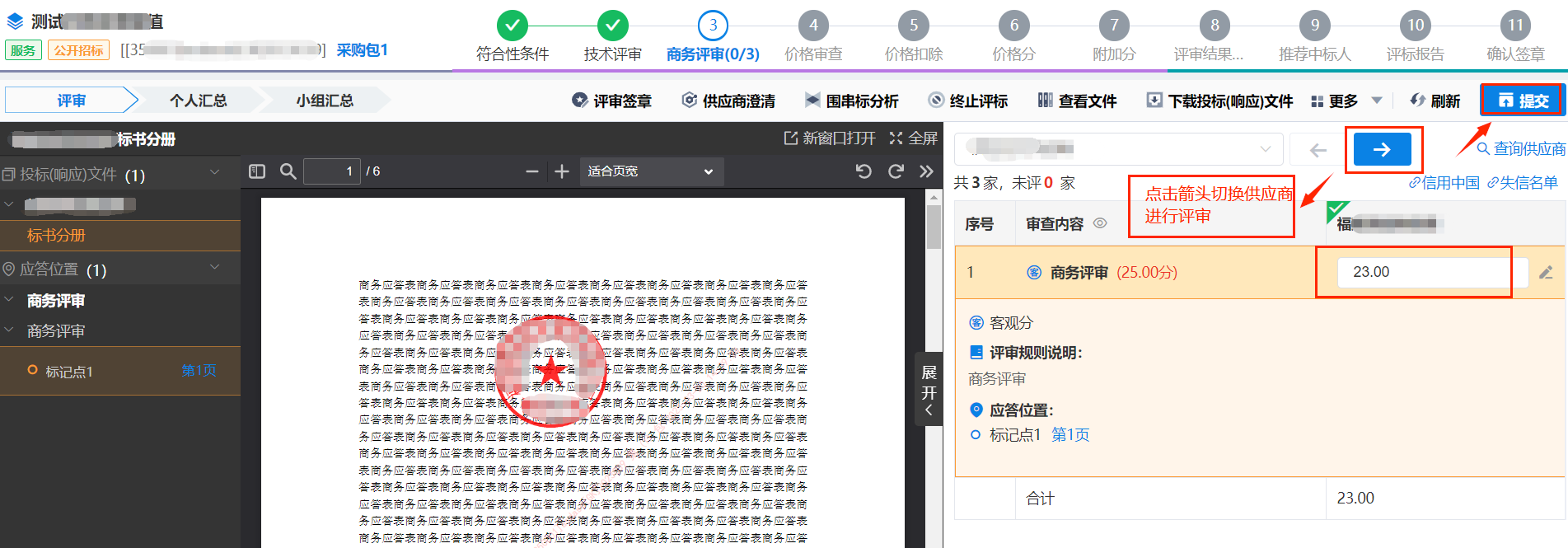The width and height of the screenshot is (1568, 548).
Task: Go to next supplier with blue arrow
Action: pyautogui.click(x=1383, y=149)
